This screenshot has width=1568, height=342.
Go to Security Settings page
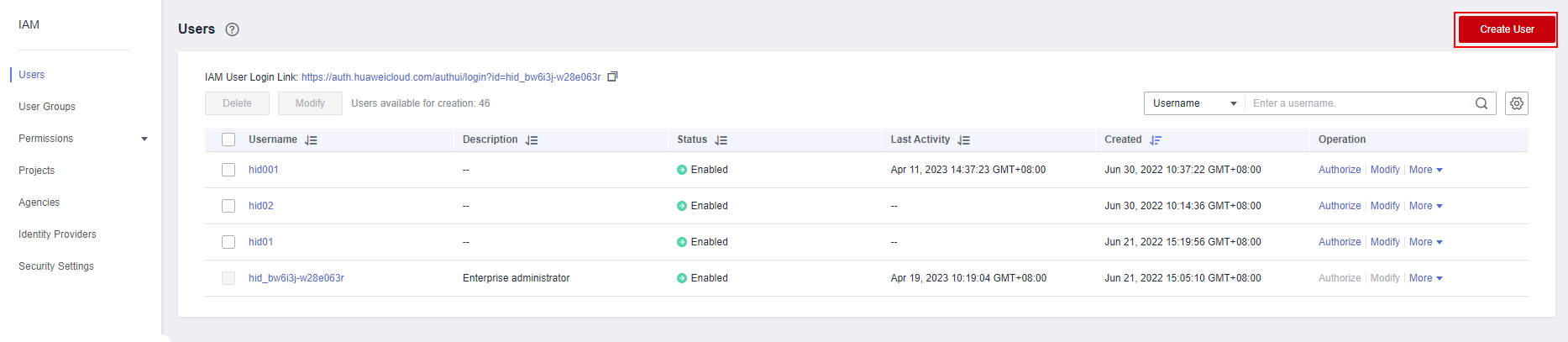point(56,266)
